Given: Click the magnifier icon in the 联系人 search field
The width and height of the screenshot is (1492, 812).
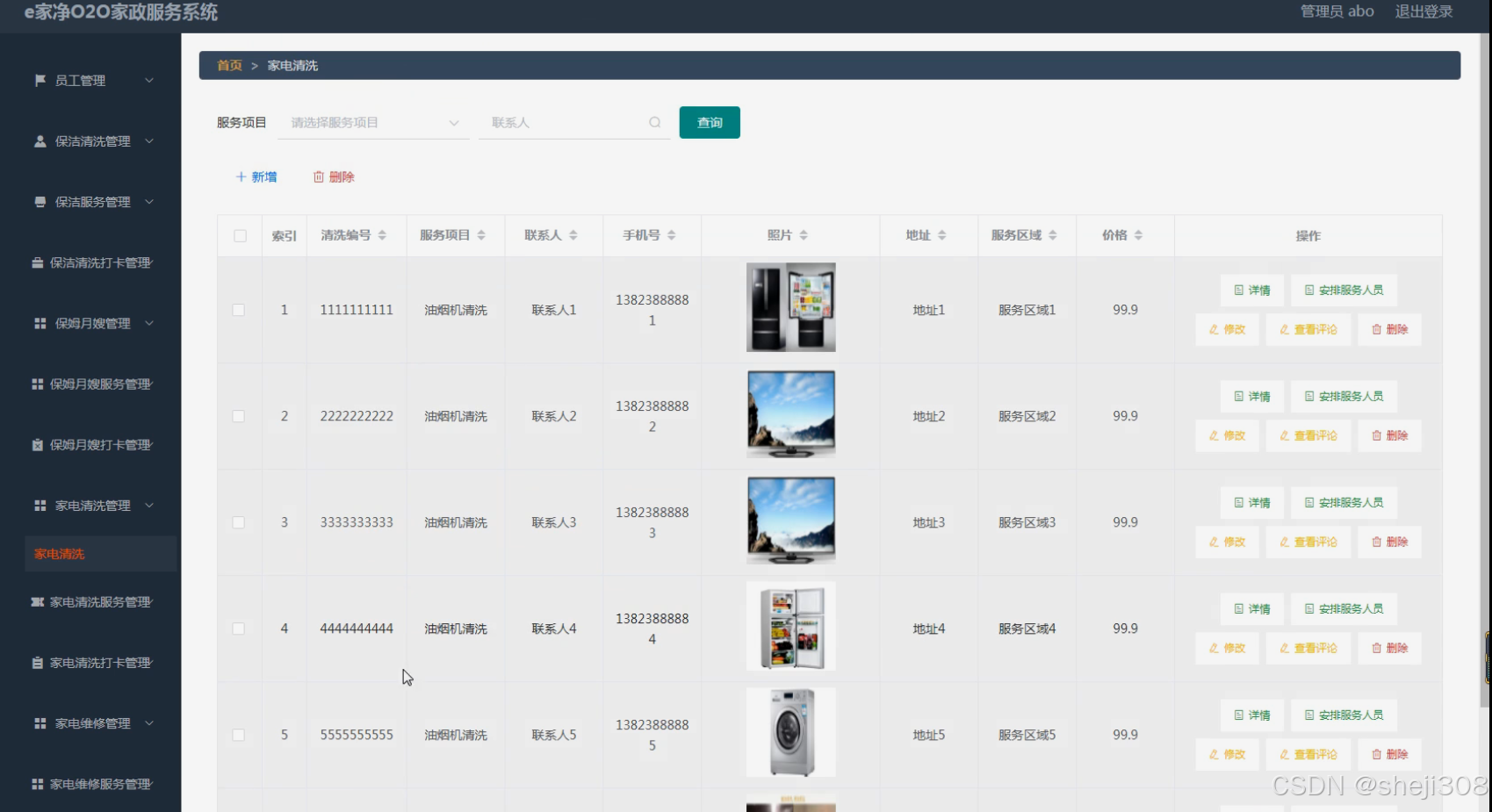Looking at the screenshot, I should [655, 122].
